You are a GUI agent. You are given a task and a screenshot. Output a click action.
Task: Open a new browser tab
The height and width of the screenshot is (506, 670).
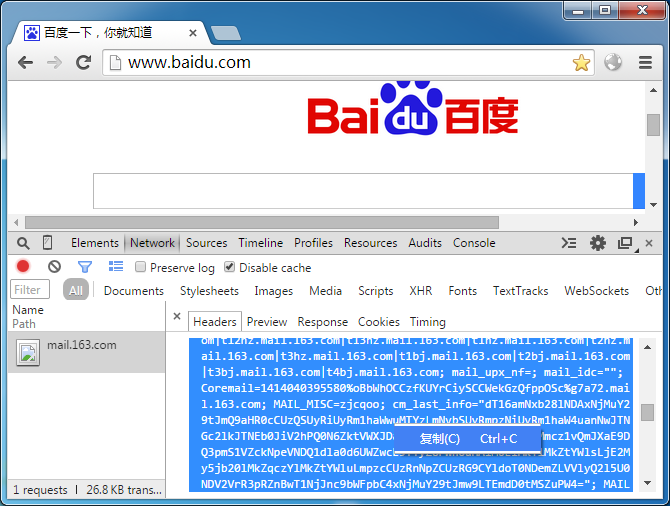coord(226,33)
